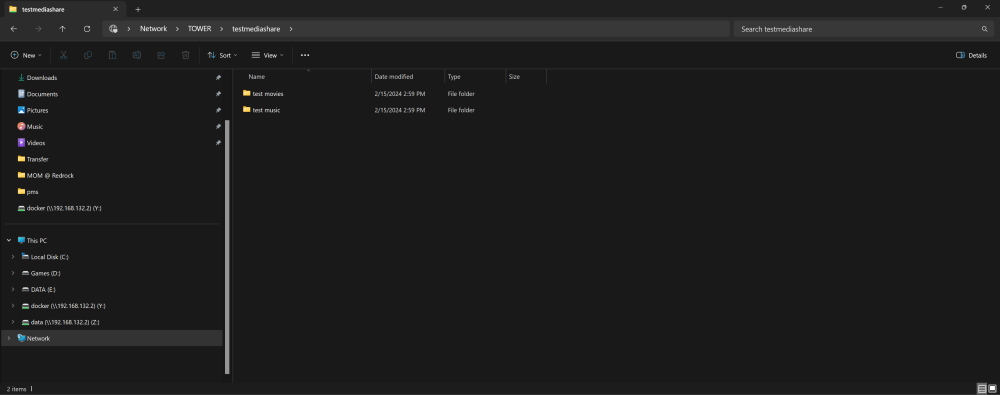The width and height of the screenshot is (1000, 395).
Task: Click the Copy icon in toolbar
Action: coord(88,56)
